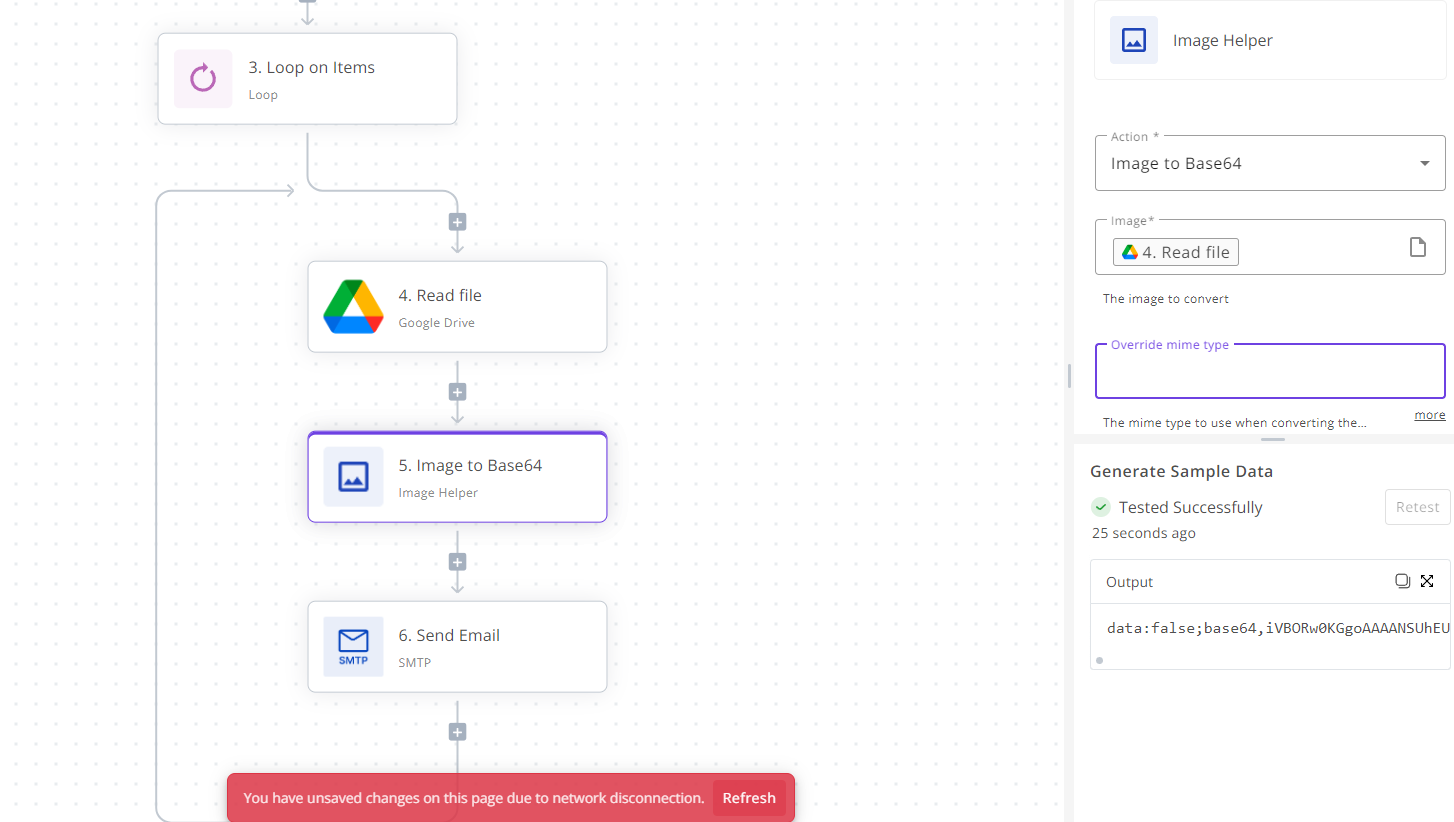Click the 25 seconds ago timestamp
Image resolution: width=1454 pixels, height=822 pixels.
(x=1143, y=533)
